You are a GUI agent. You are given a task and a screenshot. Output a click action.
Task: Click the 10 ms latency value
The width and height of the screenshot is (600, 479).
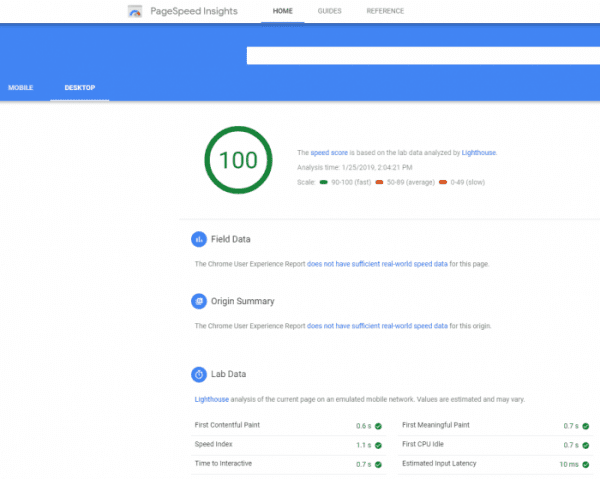pos(569,464)
